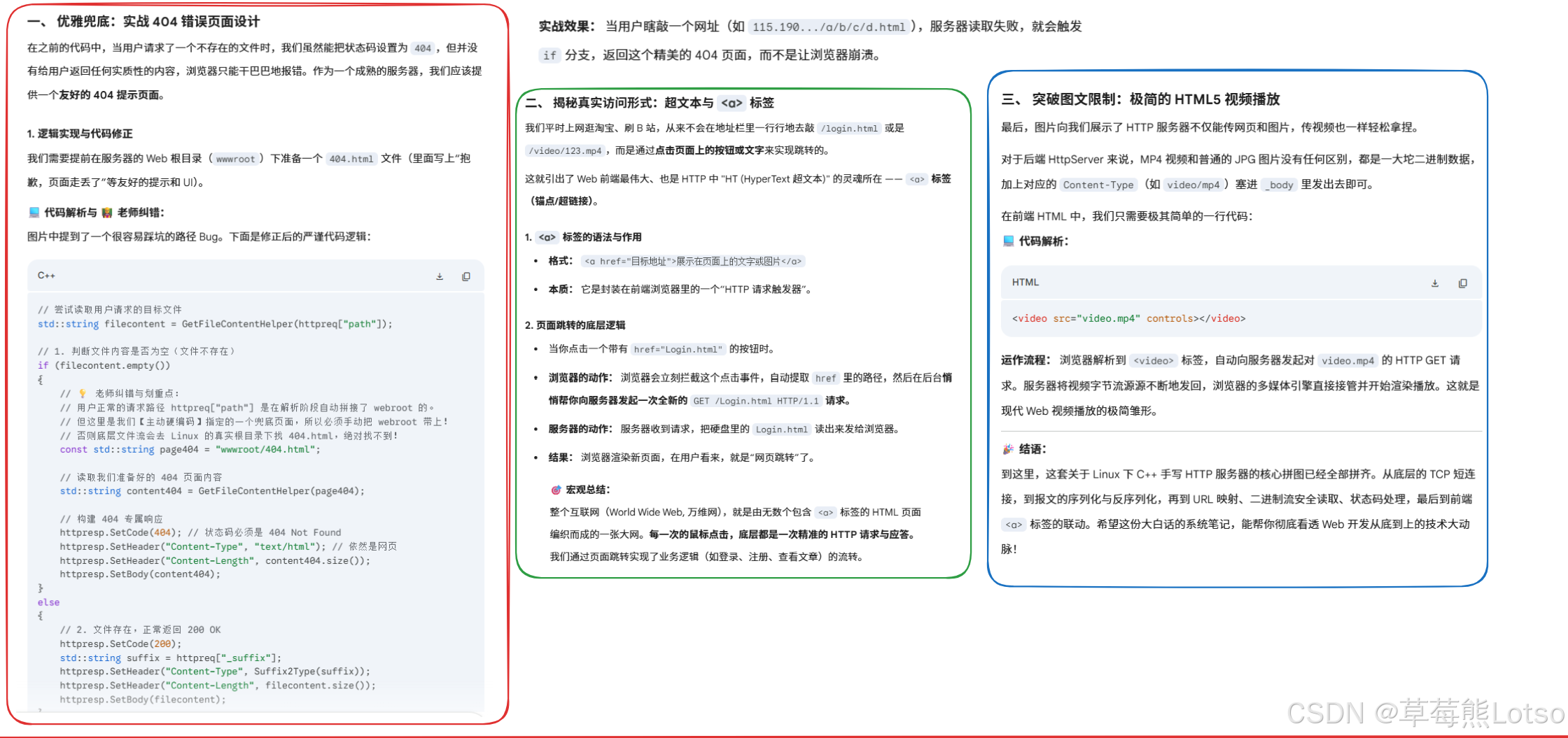This screenshot has width=1568, height=738.
Task: Click the laptop emoji beside 代码解析与
Action: click(34, 212)
